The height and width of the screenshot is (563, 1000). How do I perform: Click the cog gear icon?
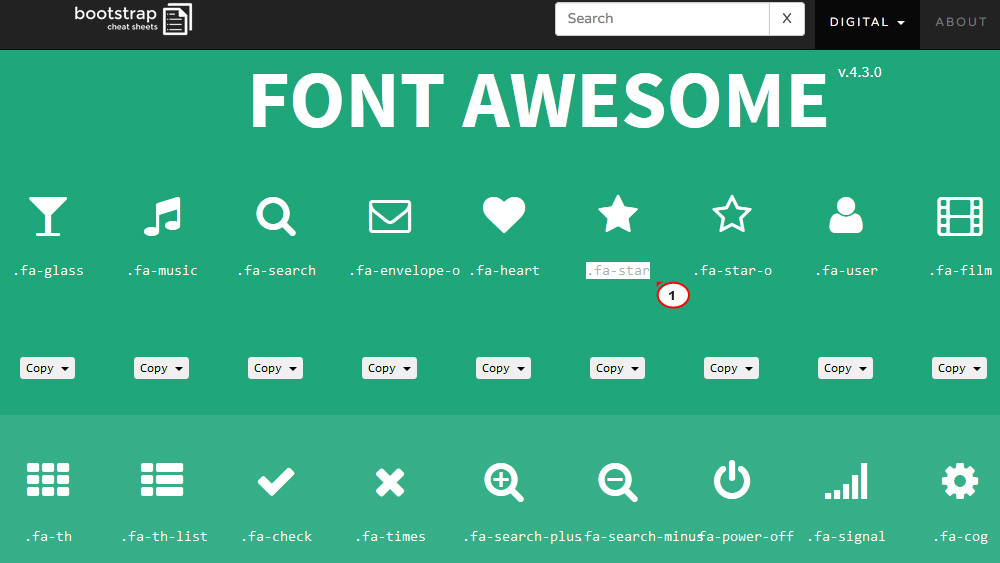point(960,481)
